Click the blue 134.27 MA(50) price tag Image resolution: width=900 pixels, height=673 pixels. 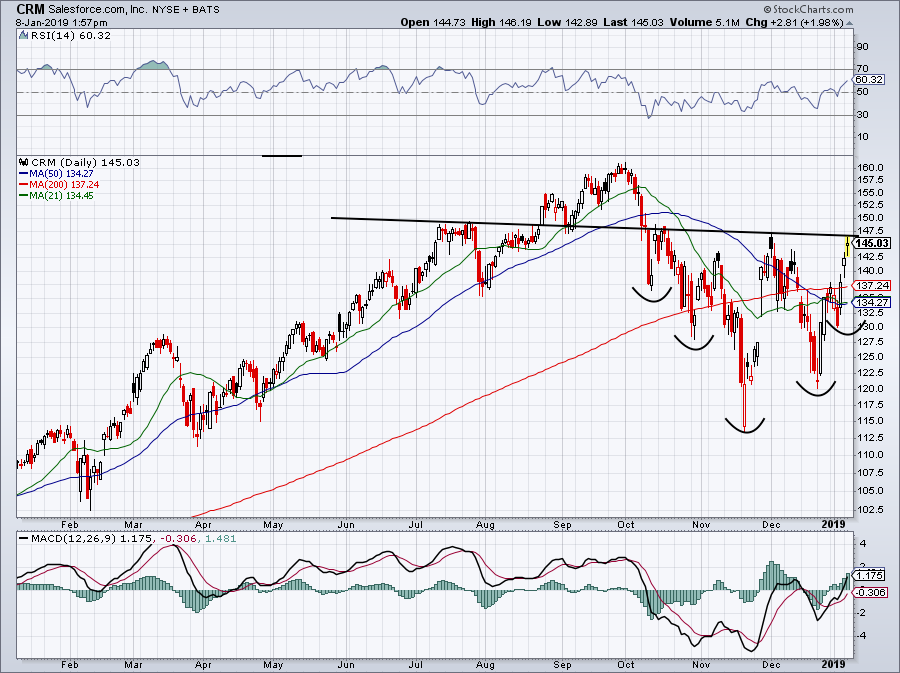[872, 302]
